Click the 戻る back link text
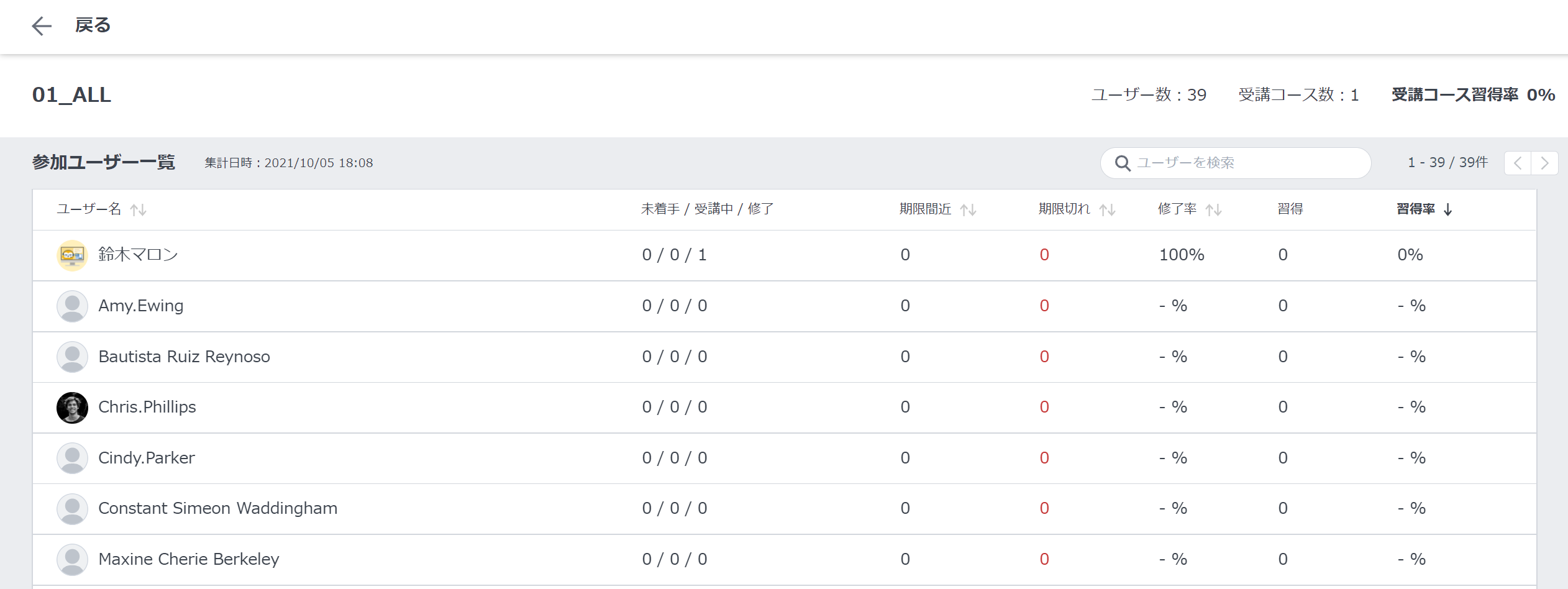 tap(93, 25)
